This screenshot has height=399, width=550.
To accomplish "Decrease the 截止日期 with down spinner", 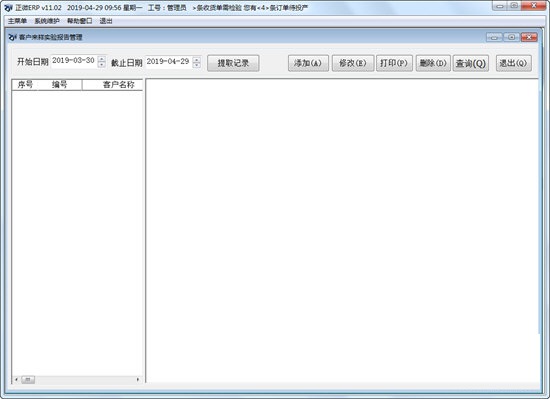I will click(x=197, y=65).
